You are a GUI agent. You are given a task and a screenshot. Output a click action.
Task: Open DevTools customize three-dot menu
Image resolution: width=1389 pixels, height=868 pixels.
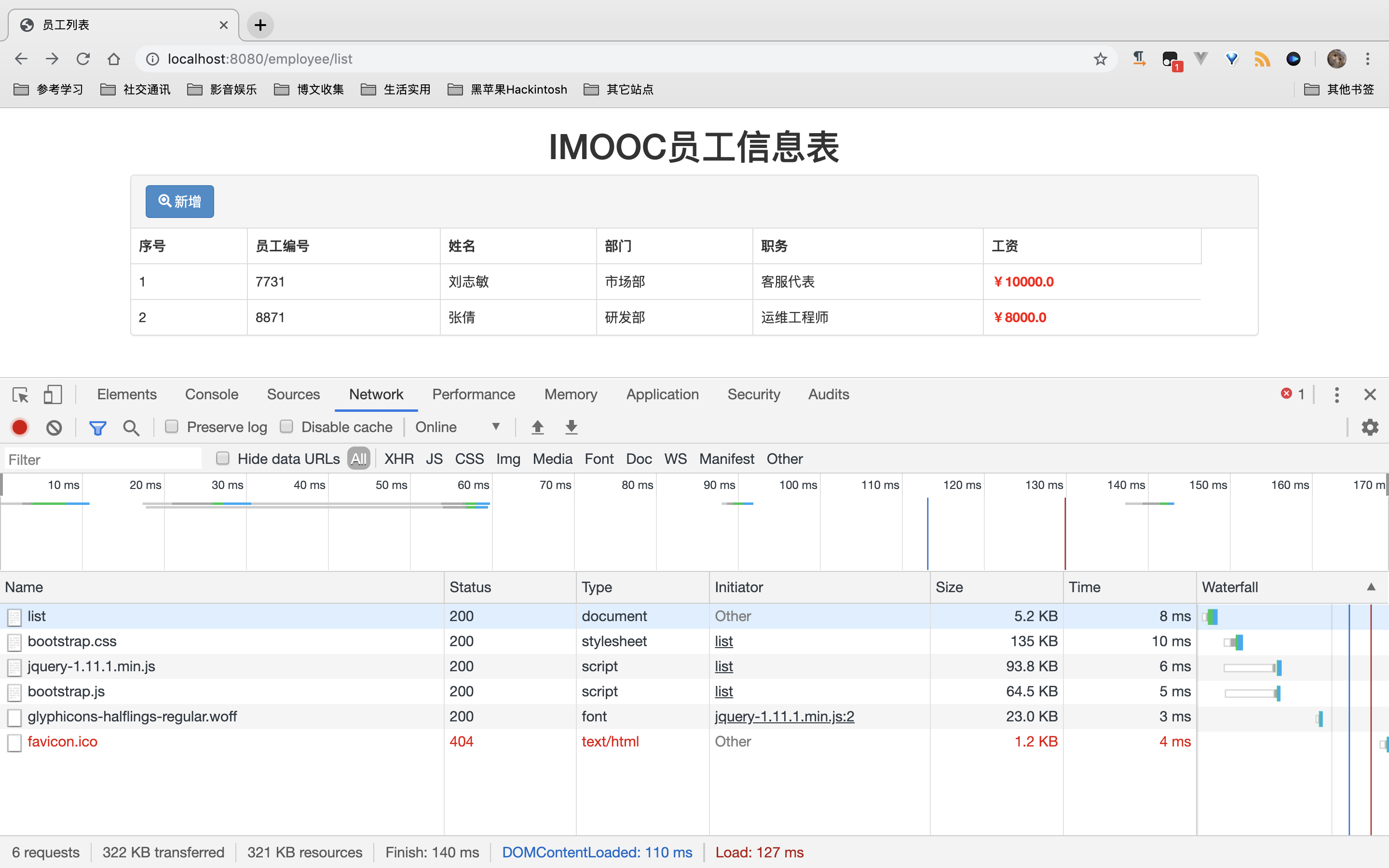[x=1337, y=395]
